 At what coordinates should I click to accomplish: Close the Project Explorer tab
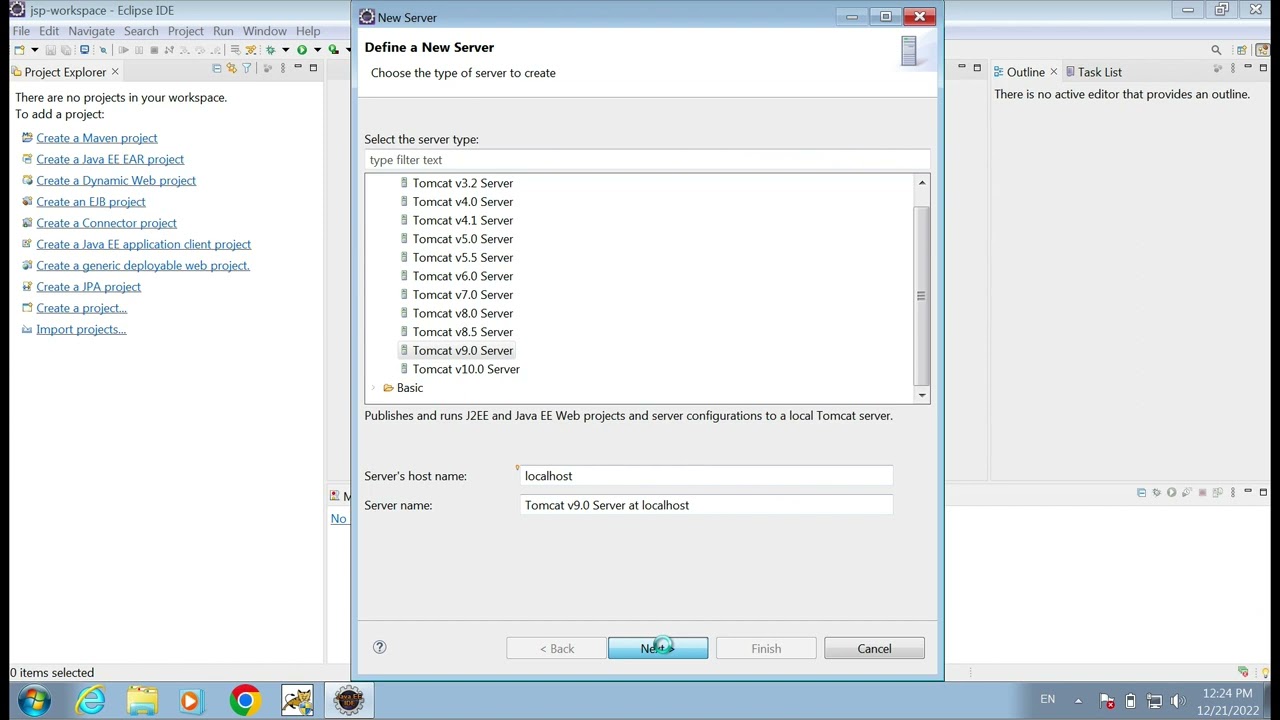pyautogui.click(x=115, y=72)
